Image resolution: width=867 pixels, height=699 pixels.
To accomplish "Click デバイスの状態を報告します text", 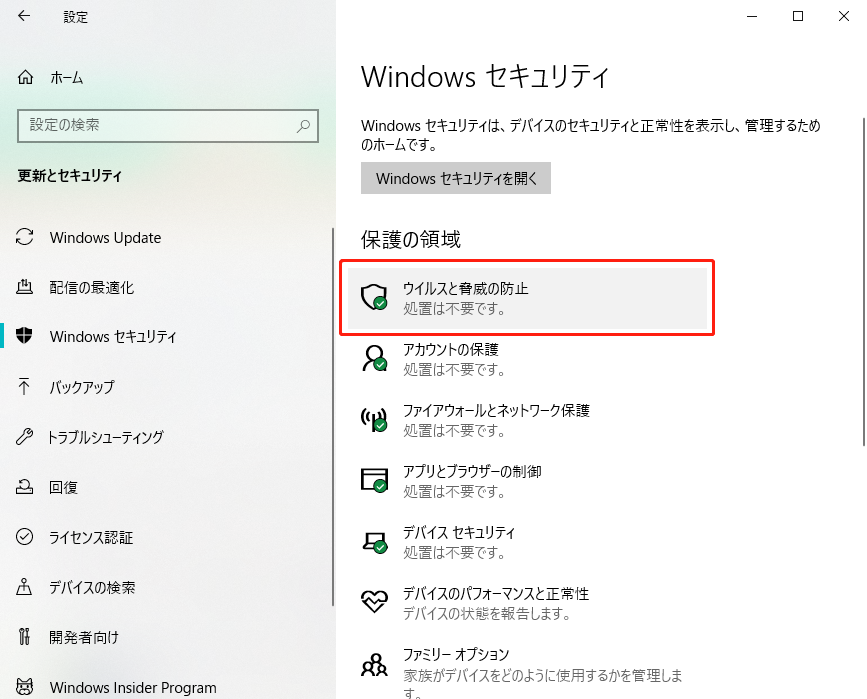I will tap(487, 613).
